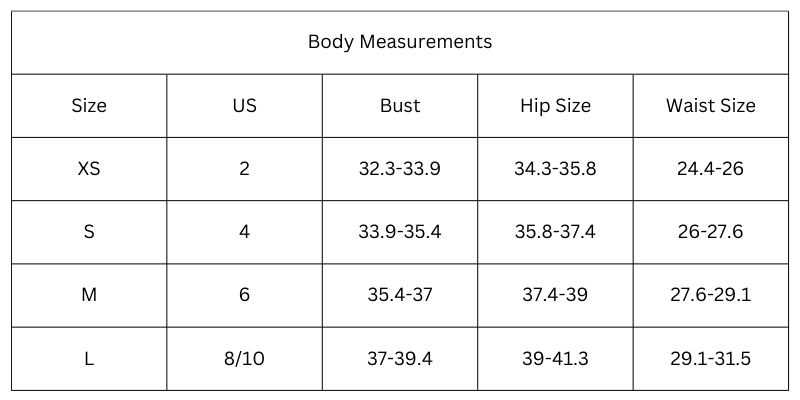This screenshot has width=800, height=400.
Task: Click waist measurement 24.4-26
Action: click(710, 169)
